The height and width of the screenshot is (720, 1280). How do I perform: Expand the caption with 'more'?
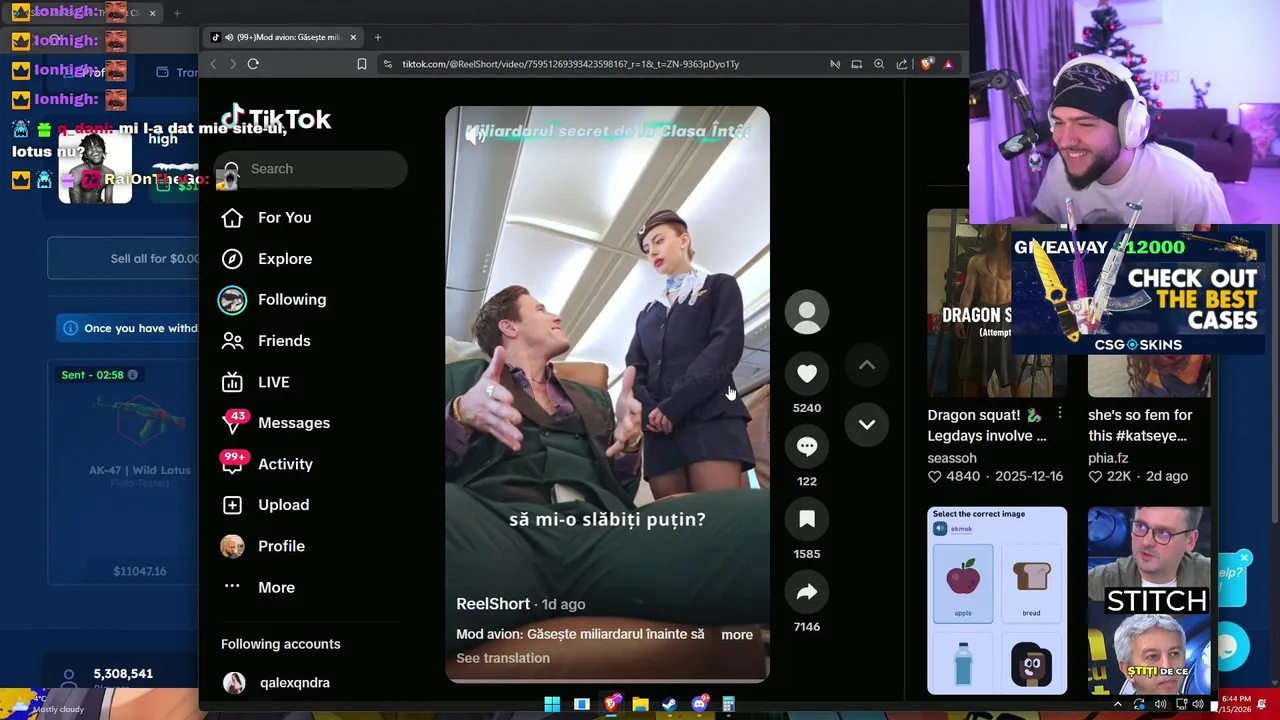tap(737, 634)
